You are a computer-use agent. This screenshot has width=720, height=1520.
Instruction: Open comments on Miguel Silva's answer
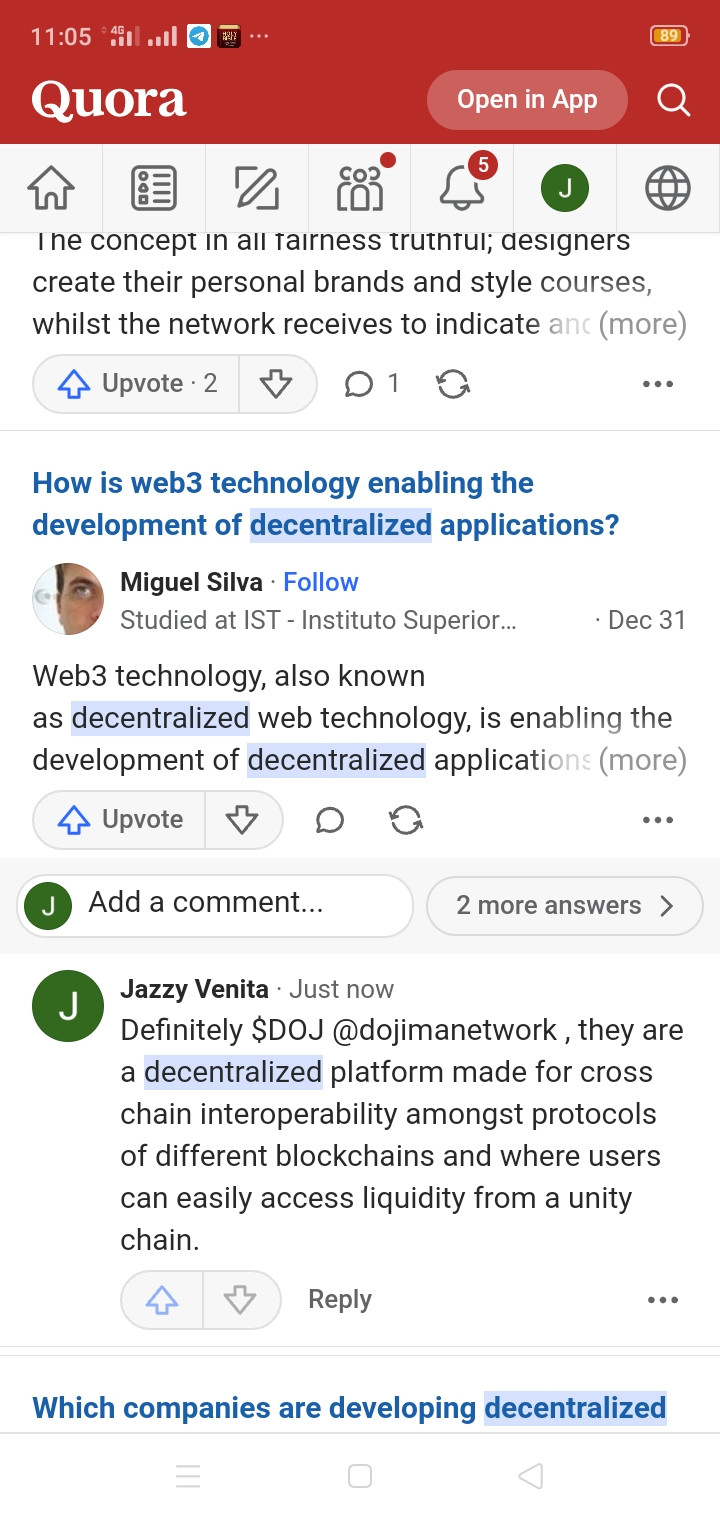[330, 820]
